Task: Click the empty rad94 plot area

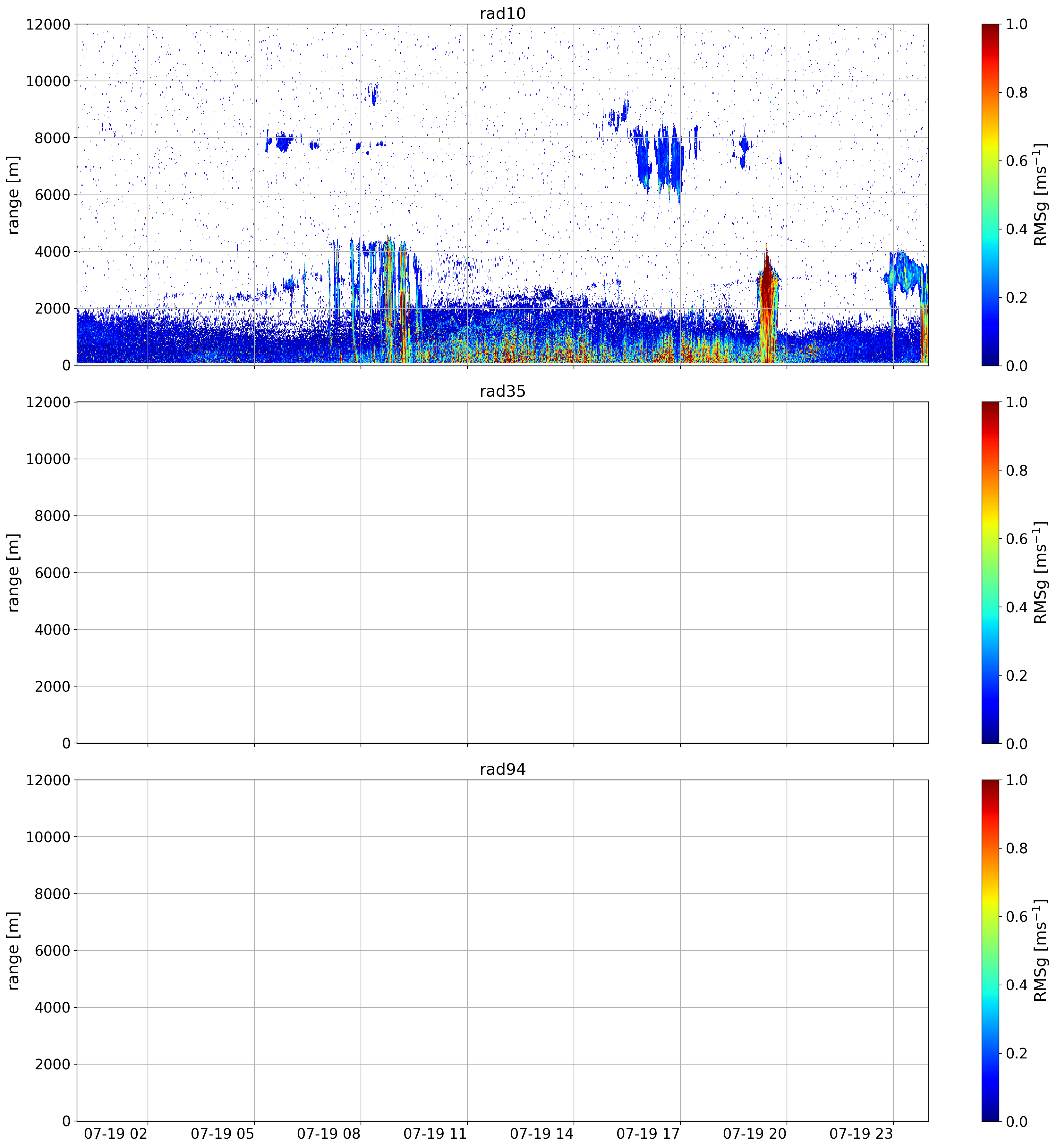Action: 502,951
